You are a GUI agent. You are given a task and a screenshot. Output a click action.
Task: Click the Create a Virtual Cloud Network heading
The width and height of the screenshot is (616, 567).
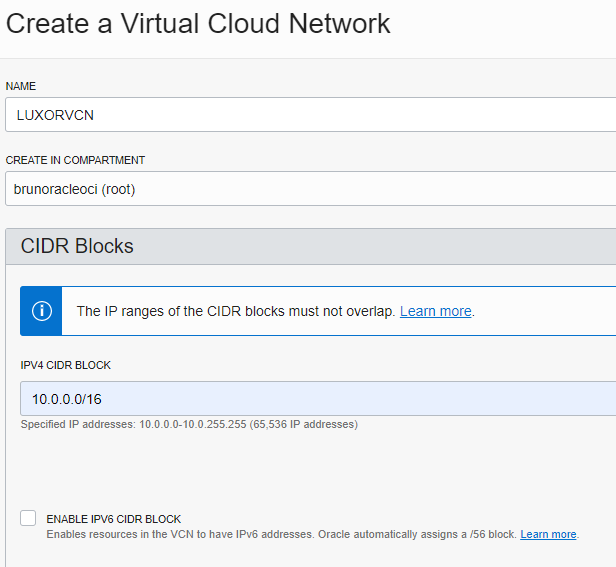198,24
